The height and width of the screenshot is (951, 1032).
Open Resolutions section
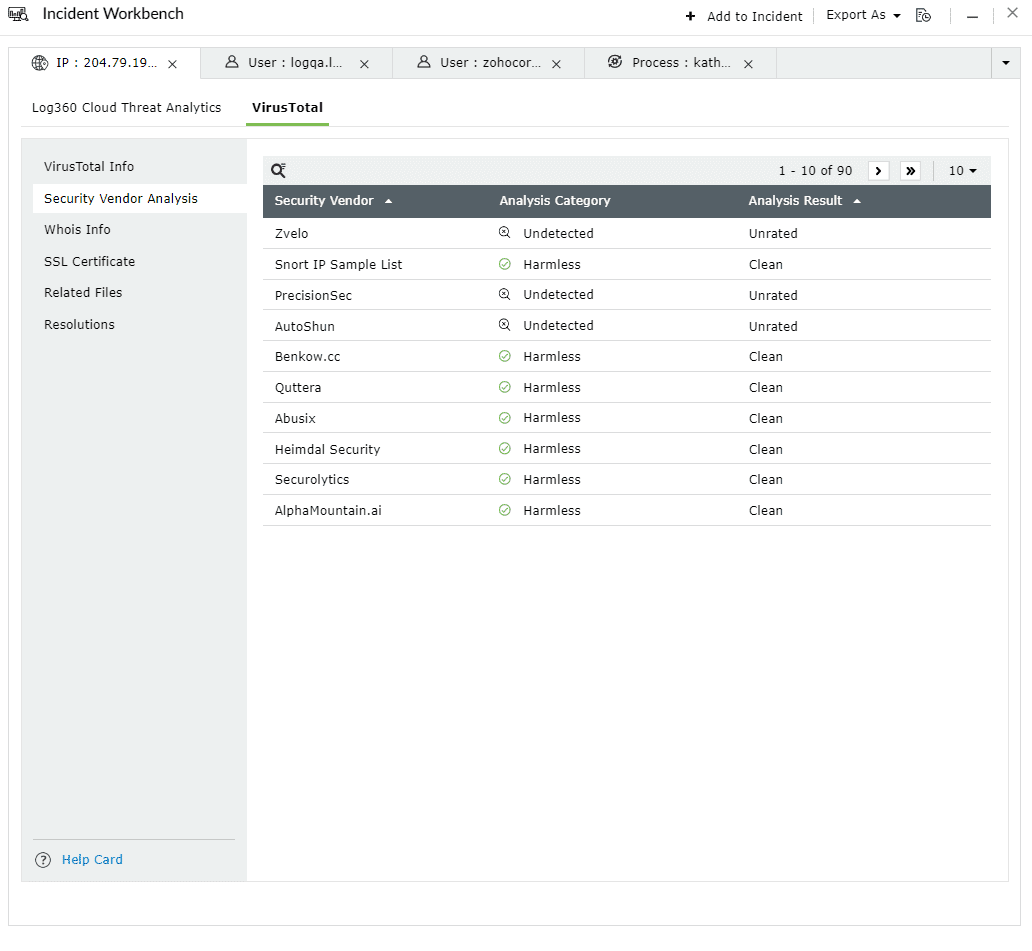tap(79, 324)
